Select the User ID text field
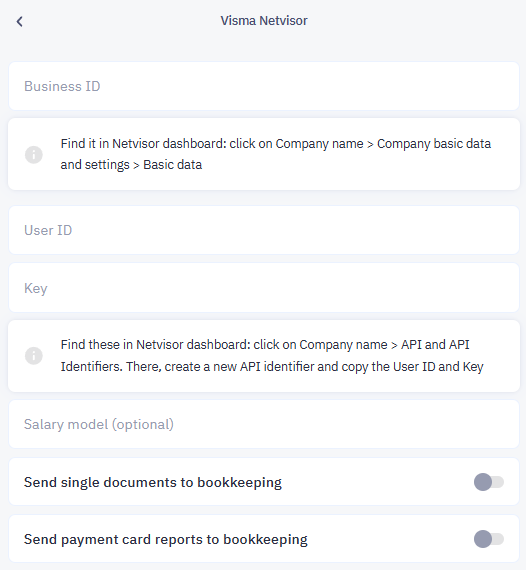Viewport: 526px width, 570px height. pyautogui.click(x=264, y=230)
